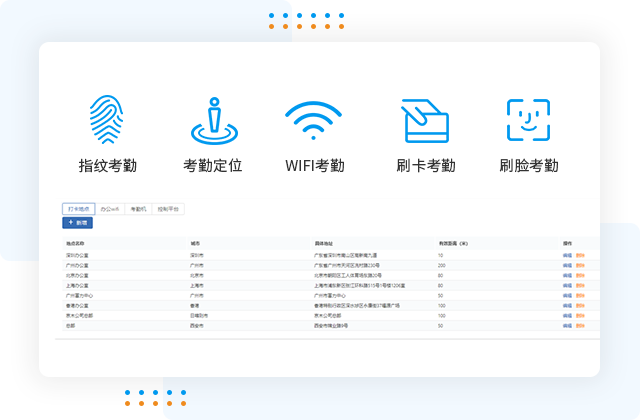Select the face recognition attendance icon
Image resolution: width=640 pixels, height=420 pixels.
tap(528, 122)
